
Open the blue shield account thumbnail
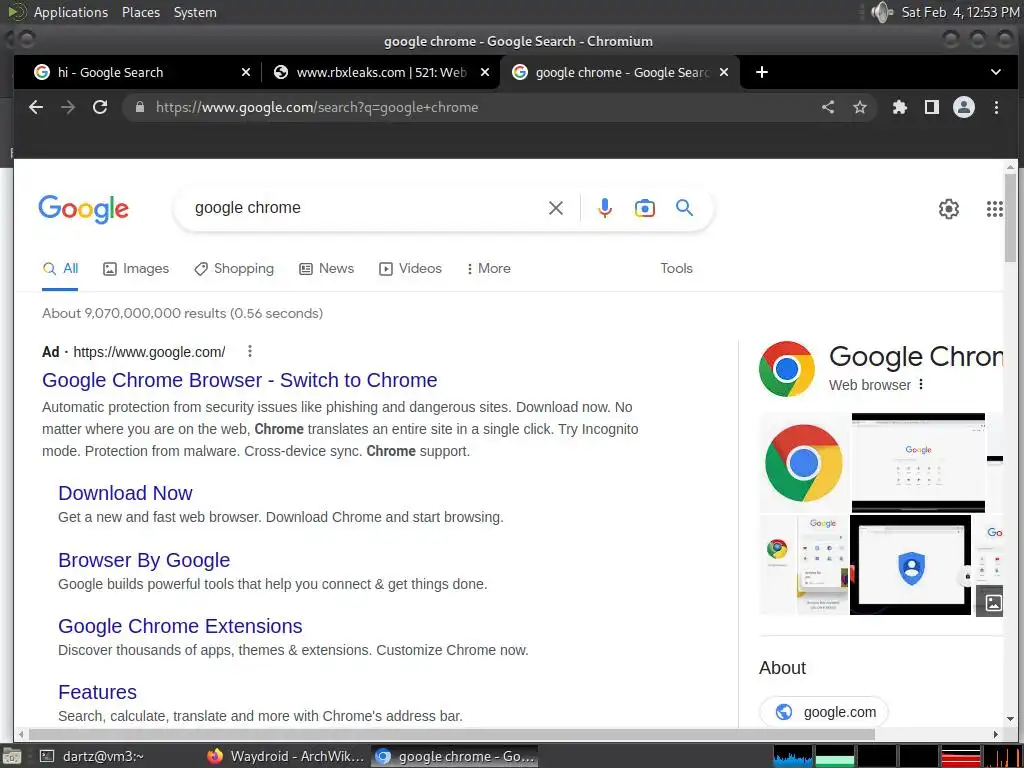[910, 565]
